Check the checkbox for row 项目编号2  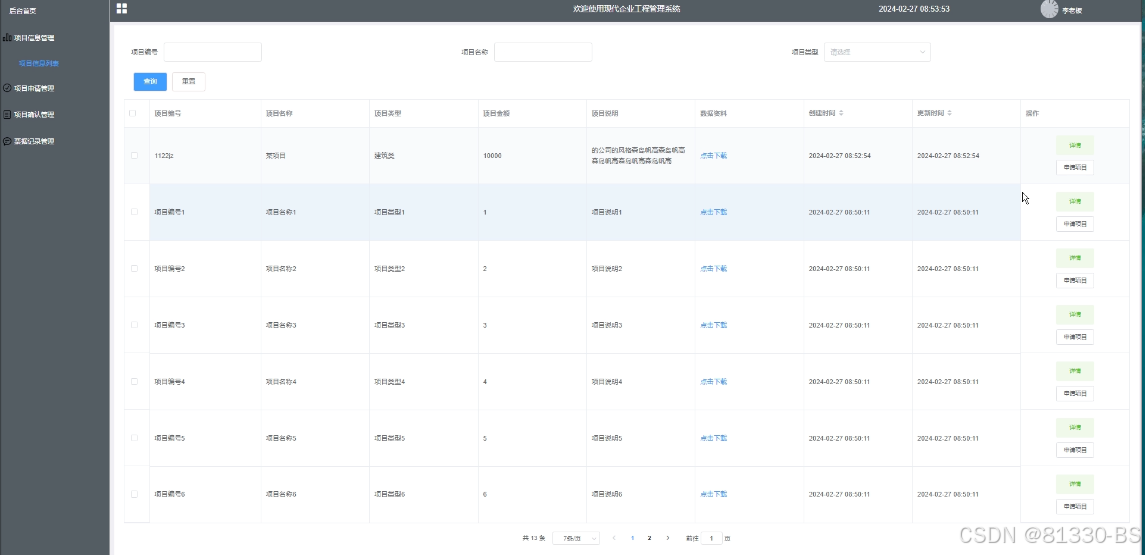coord(134,269)
